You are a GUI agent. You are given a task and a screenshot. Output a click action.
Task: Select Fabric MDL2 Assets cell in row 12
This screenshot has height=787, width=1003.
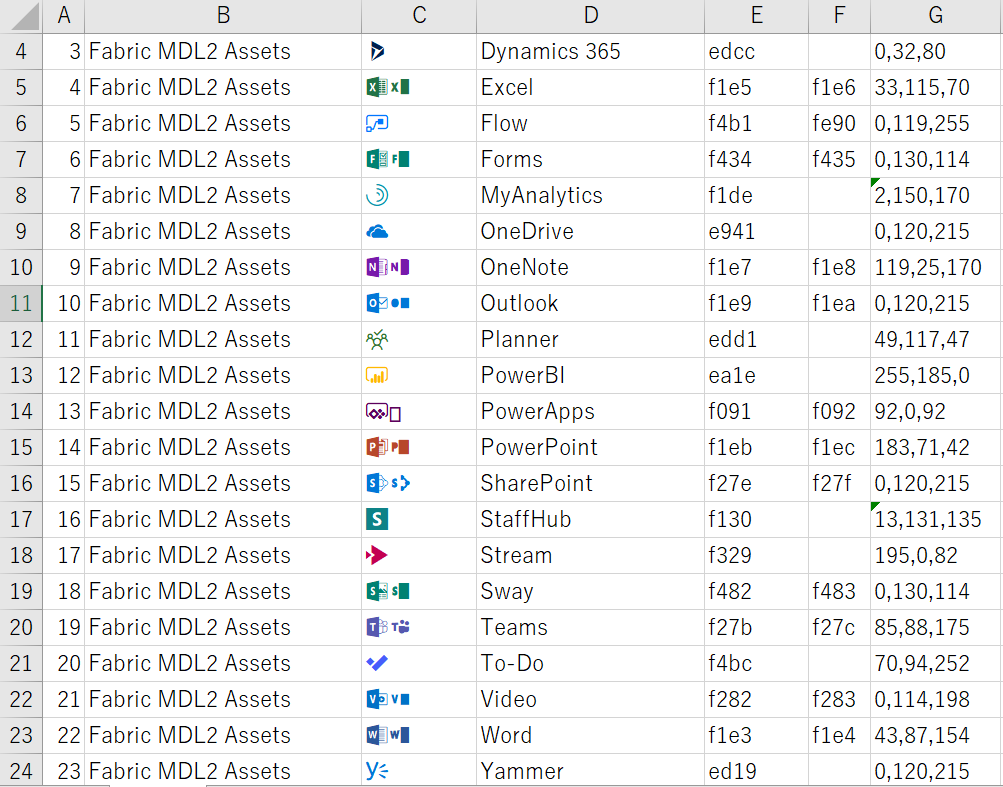[x=223, y=339]
